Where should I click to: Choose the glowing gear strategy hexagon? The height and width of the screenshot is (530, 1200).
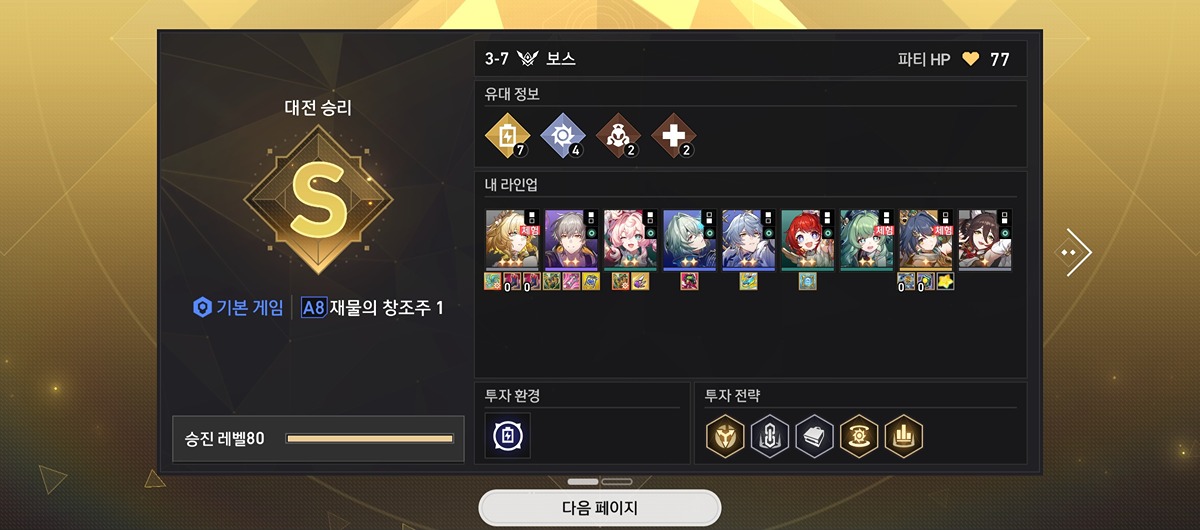pyautogui.click(x=859, y=436)
